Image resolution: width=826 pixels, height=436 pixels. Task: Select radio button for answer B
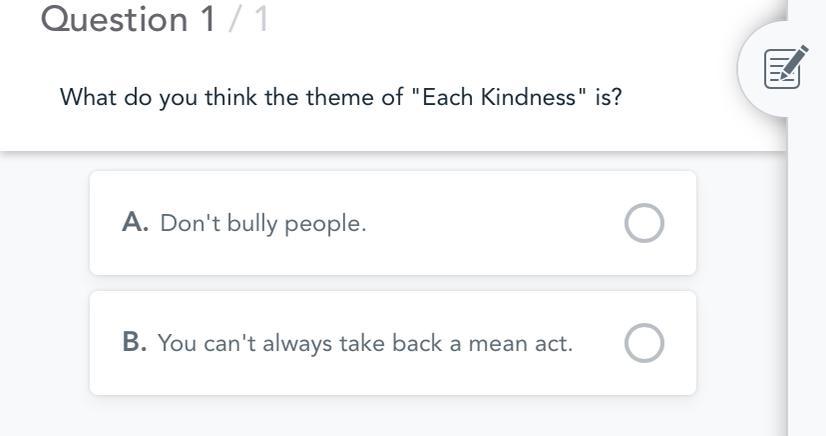(x=644, y=343)
